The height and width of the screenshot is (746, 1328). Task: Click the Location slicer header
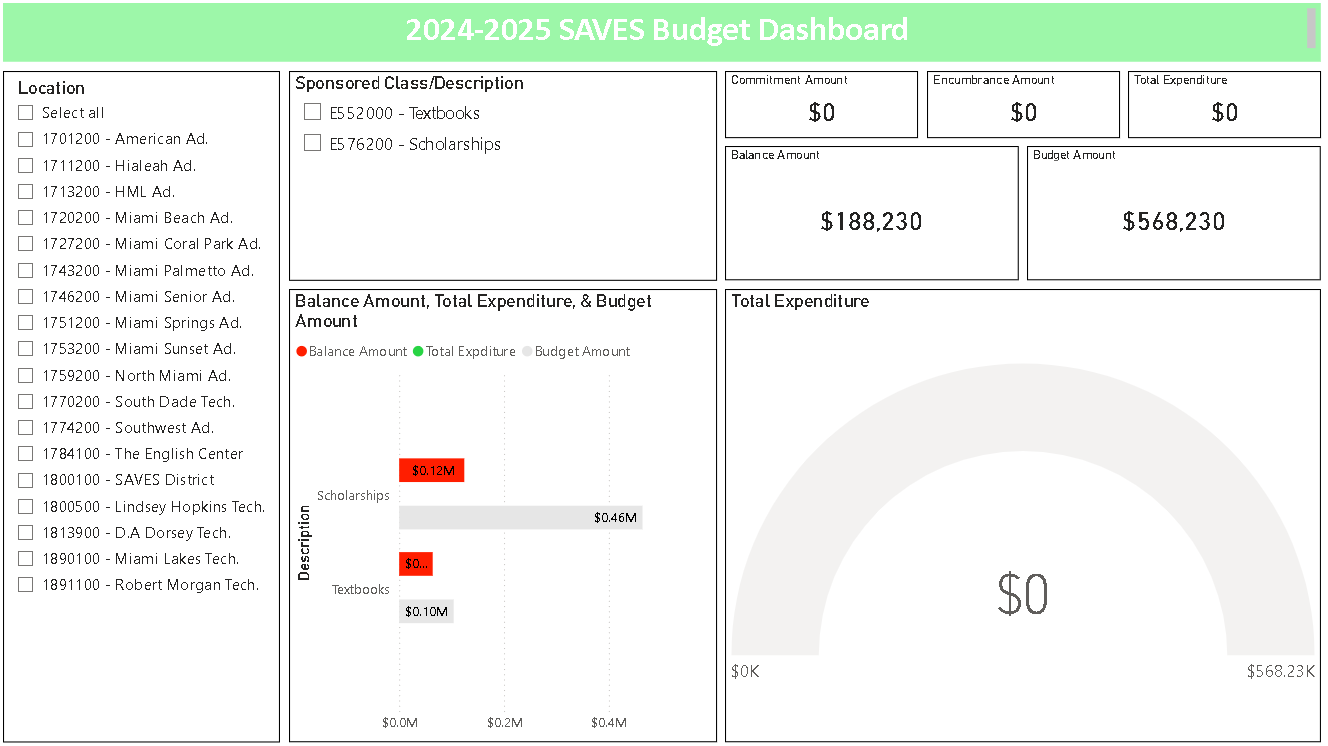[x=51, y=88]
